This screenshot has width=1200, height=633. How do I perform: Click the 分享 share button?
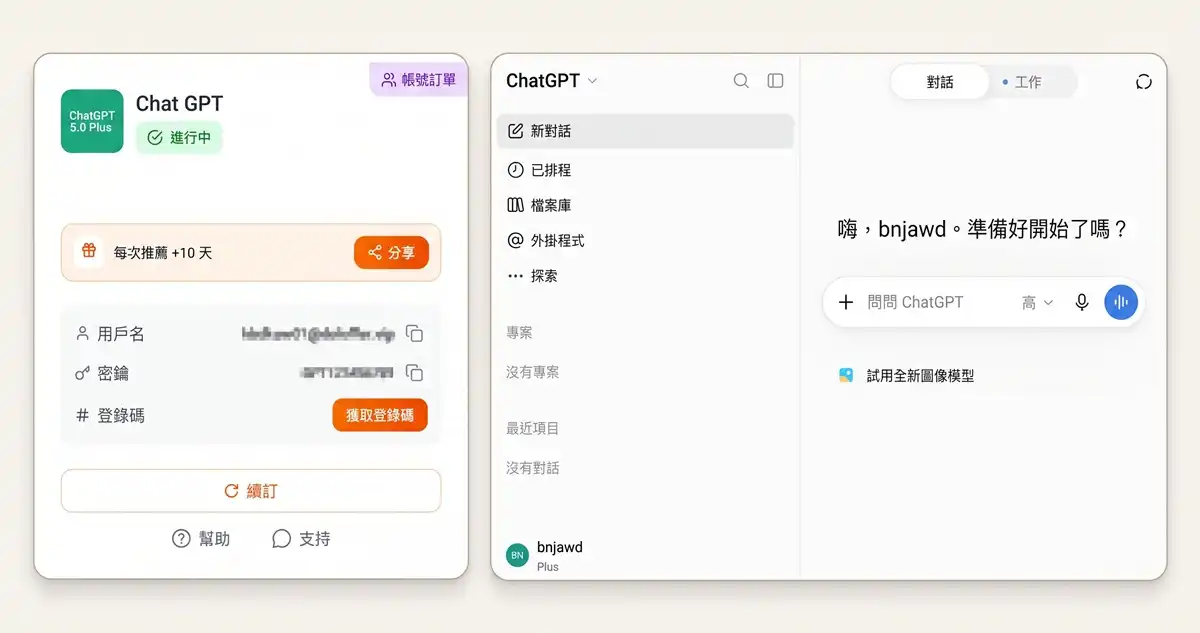[391, 253]
